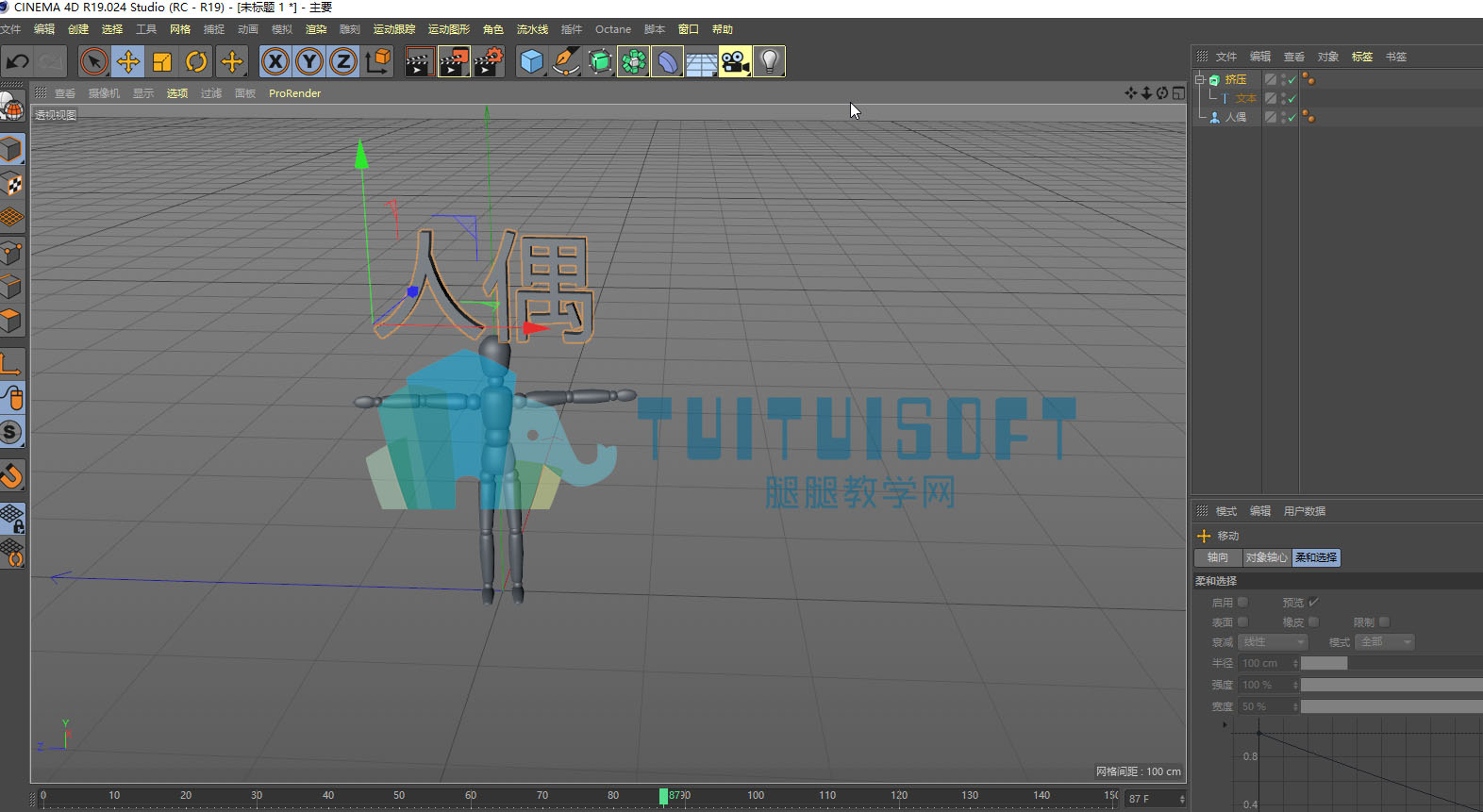
Task: Collapse the 挤压 object tree node
Action: pyautogui.click(x=1200, y=79)
